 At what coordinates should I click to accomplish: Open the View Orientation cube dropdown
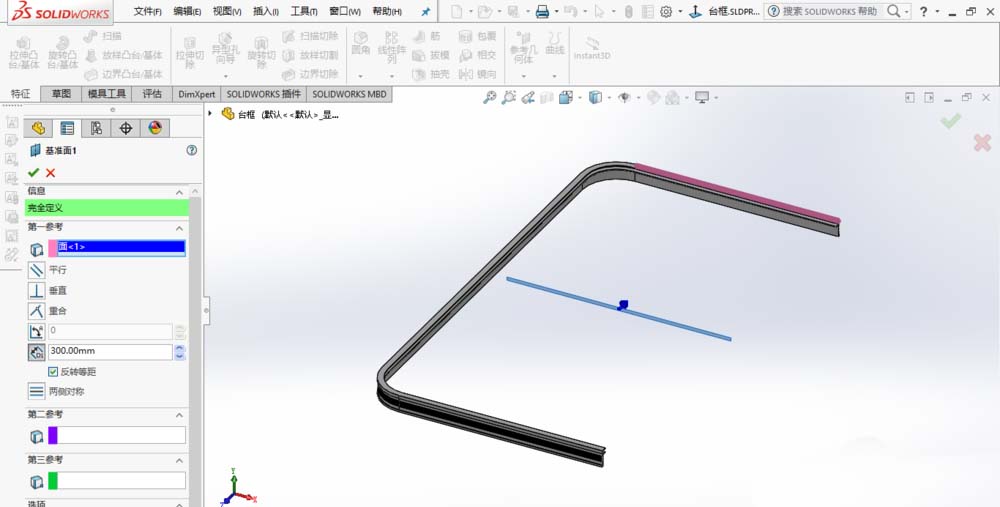pos(580,98)
